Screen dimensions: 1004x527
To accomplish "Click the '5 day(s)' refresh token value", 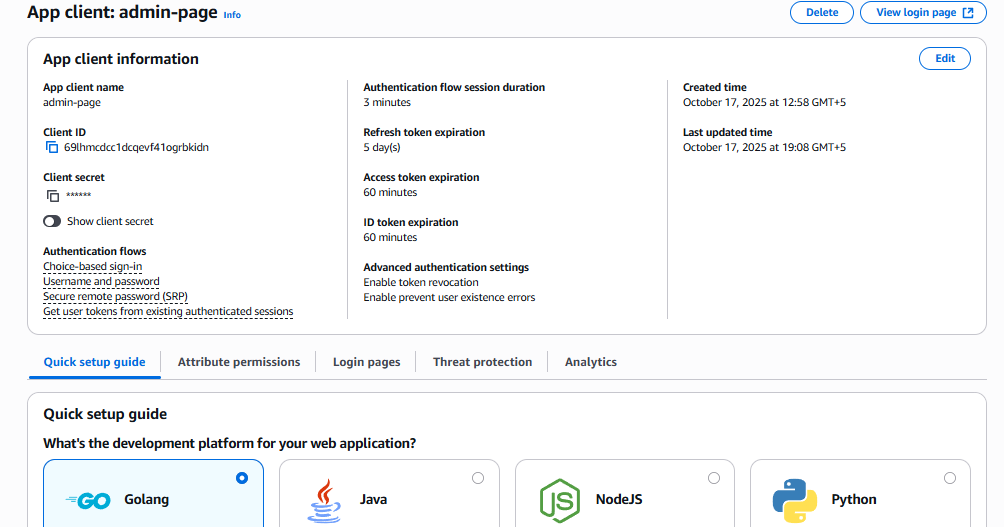I will [x=382, y=147].
